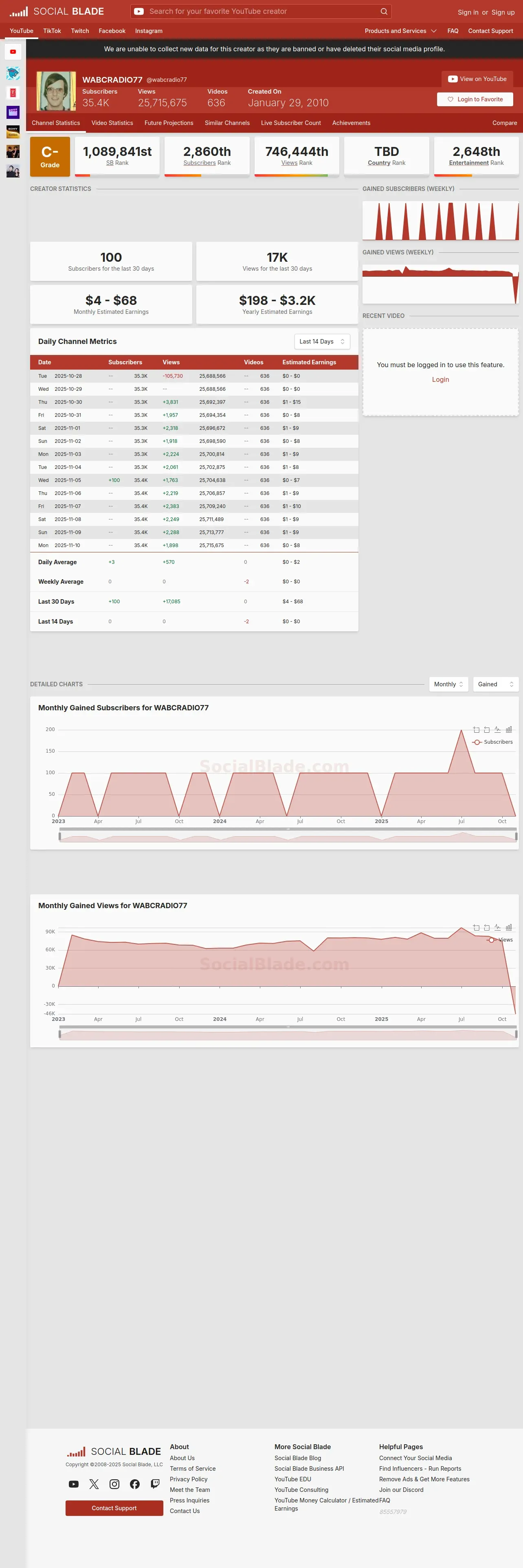This screenshot has width=523, height=1568.
Task: Open the YouTube icon in left sidebar
Action: coord(13,52)
